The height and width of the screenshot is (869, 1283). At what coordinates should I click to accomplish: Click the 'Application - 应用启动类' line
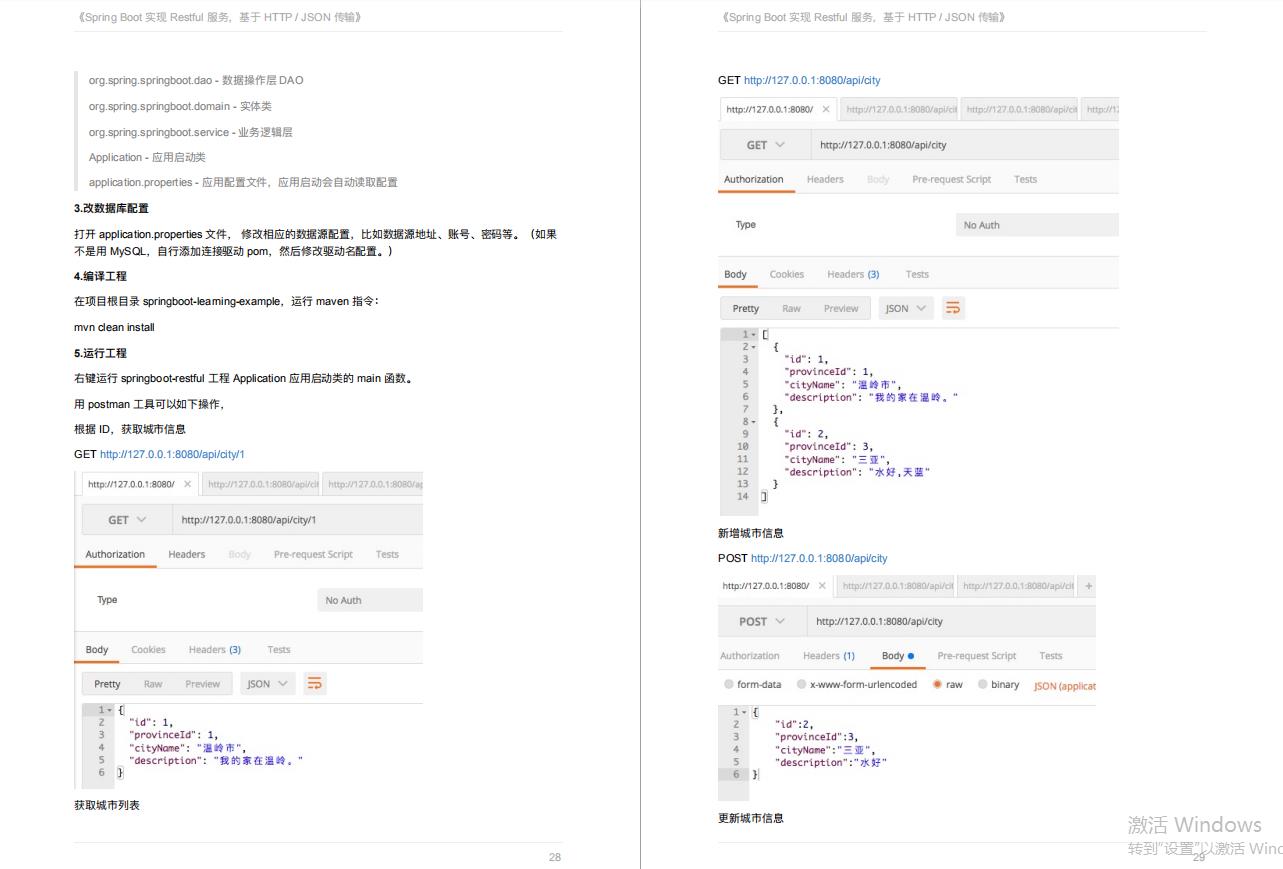[x=147, y=157]
